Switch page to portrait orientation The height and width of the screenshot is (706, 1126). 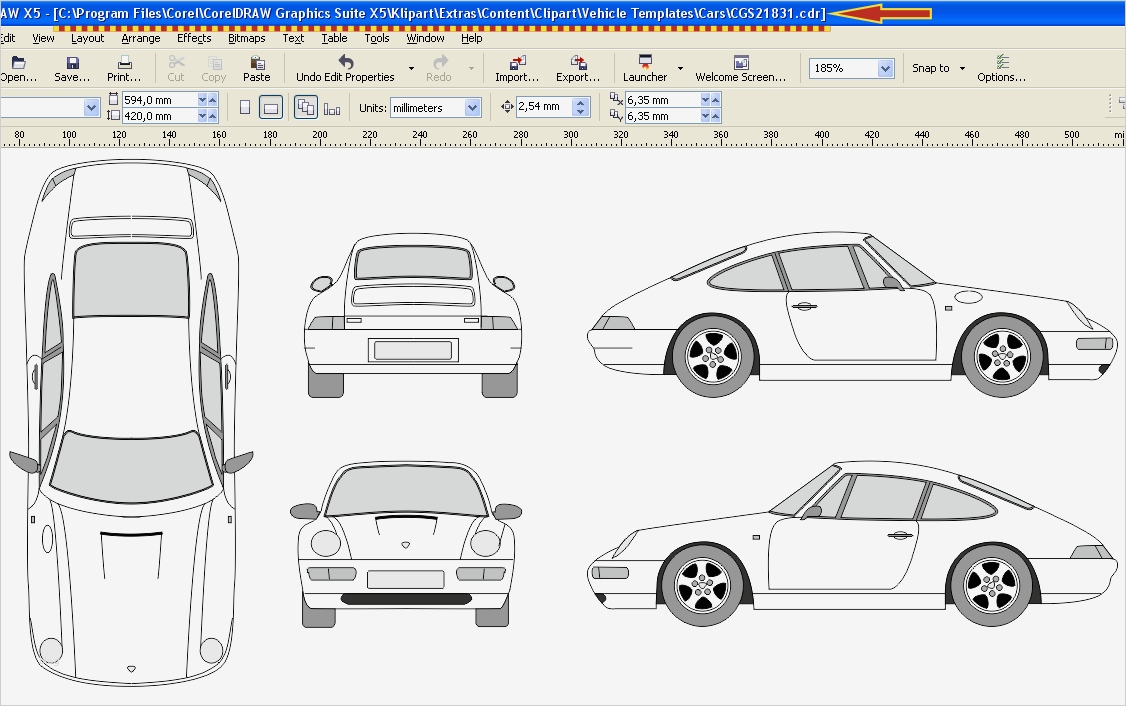[245, 107]
